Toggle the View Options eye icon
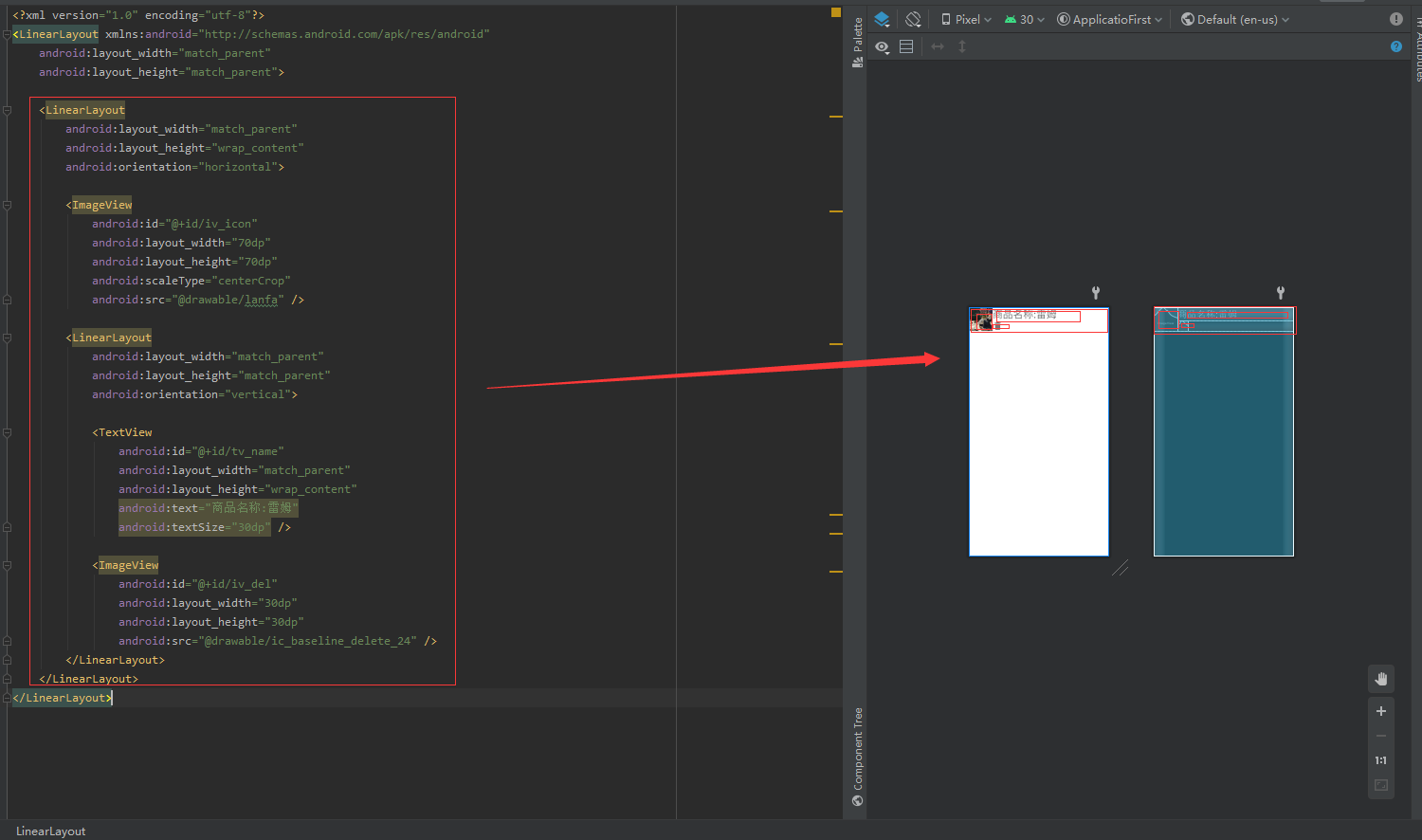The image size is (1422, 840). coord(883,46)
